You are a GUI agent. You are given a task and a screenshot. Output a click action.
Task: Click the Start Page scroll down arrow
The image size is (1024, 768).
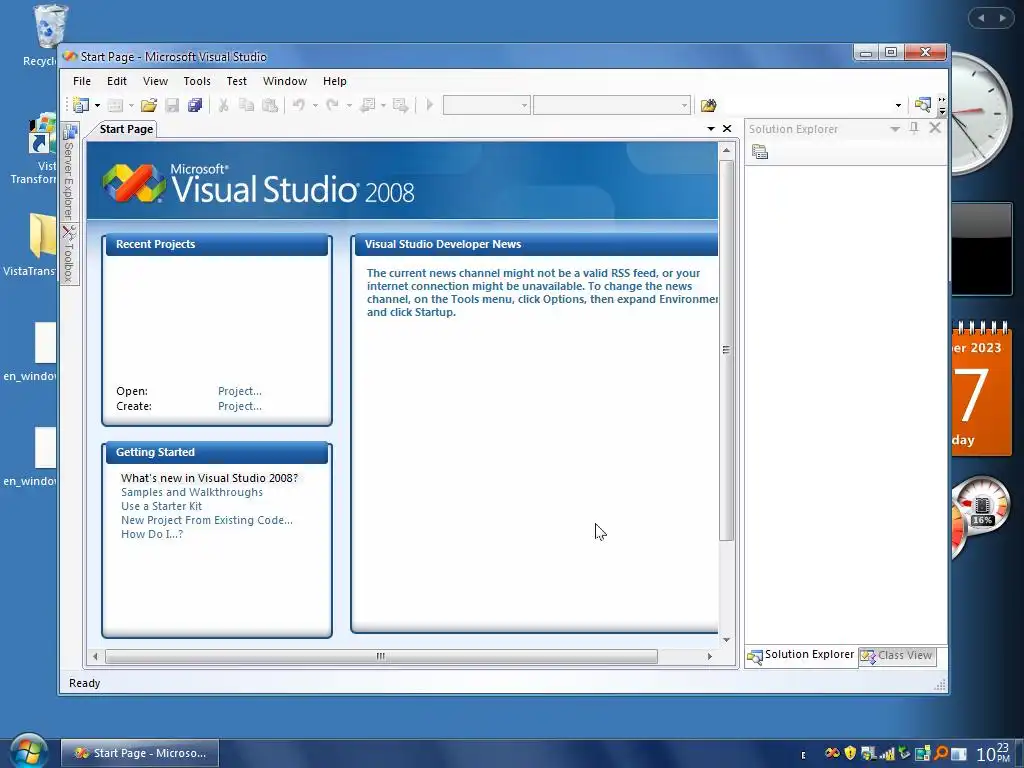tap(726, 640)
